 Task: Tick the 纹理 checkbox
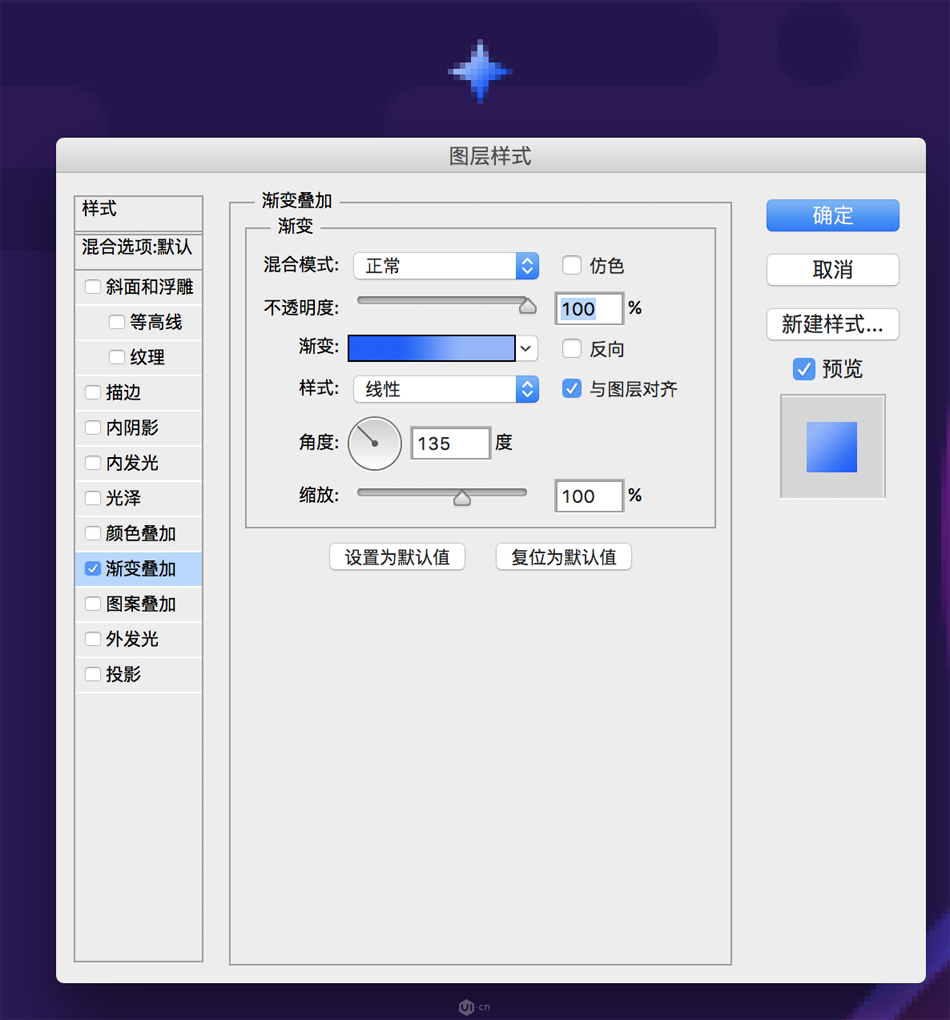pos(116,357)
